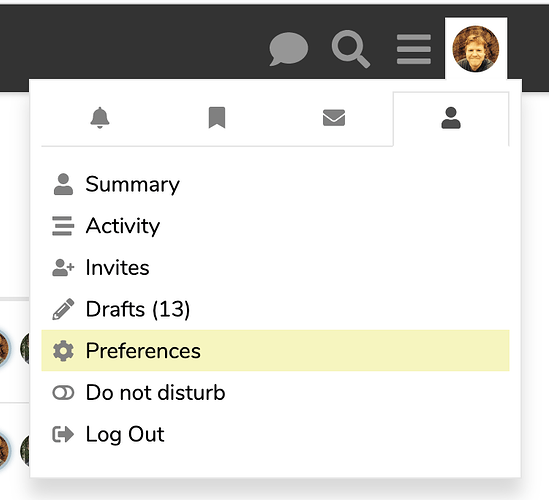
Task: Switch to the messages envelope tab
Action: pos(334,118)
